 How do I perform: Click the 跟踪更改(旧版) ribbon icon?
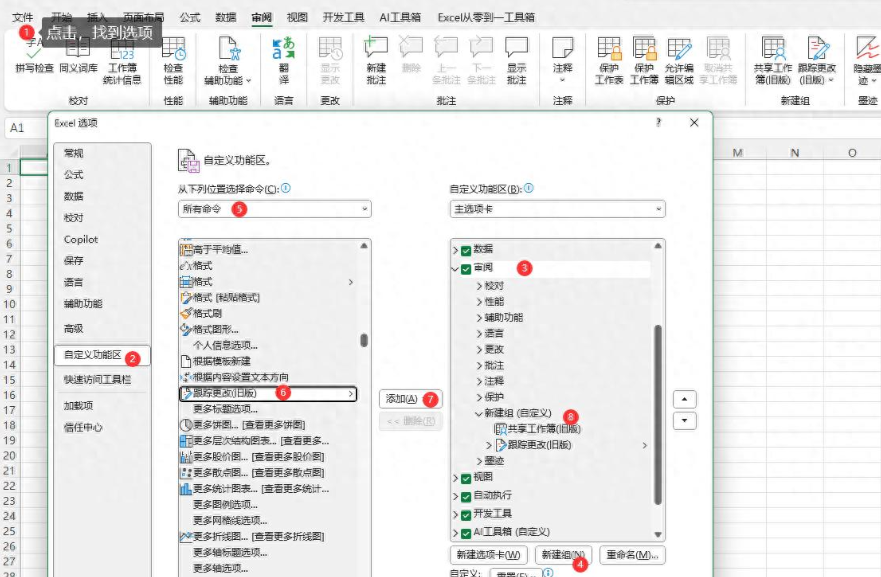[820, 57]
